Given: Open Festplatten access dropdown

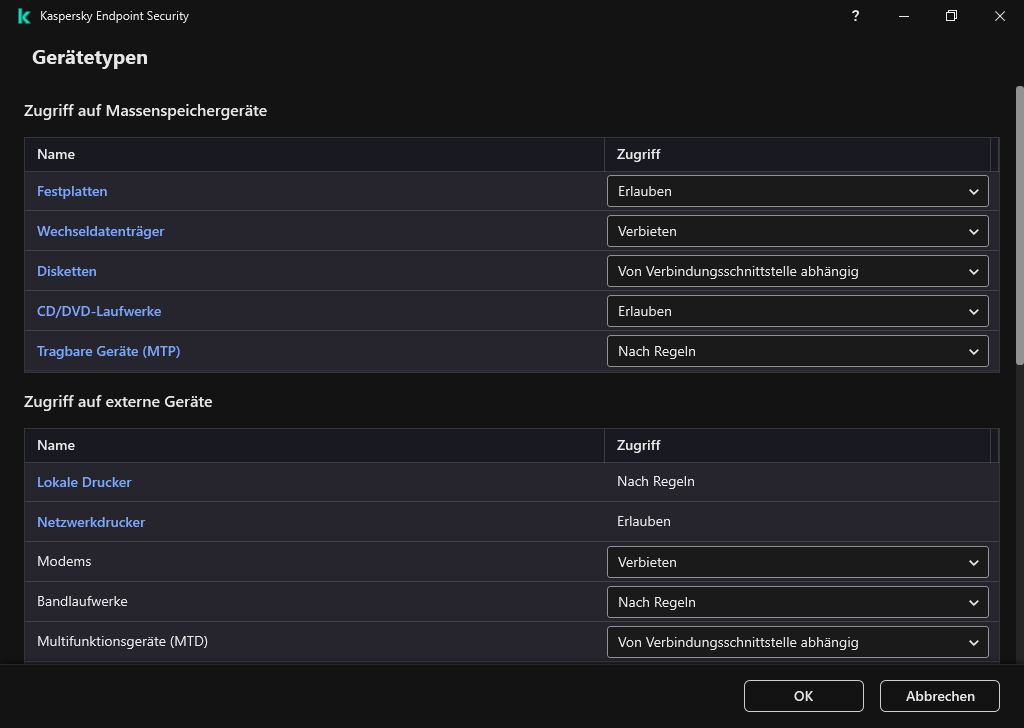Looking at the screenshot, I should [x=797, y=191].
